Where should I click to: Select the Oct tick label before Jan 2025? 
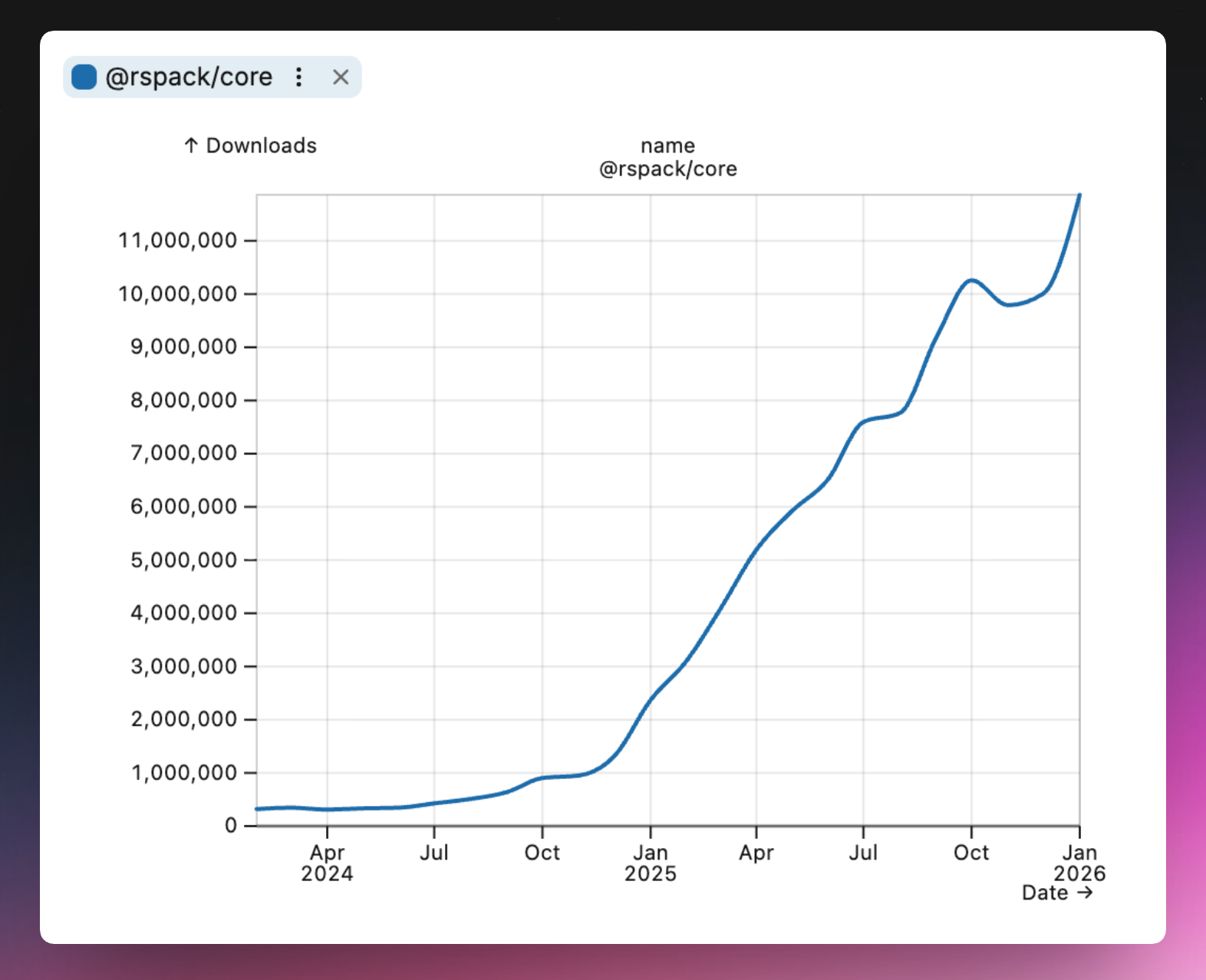tap(542, 853)
